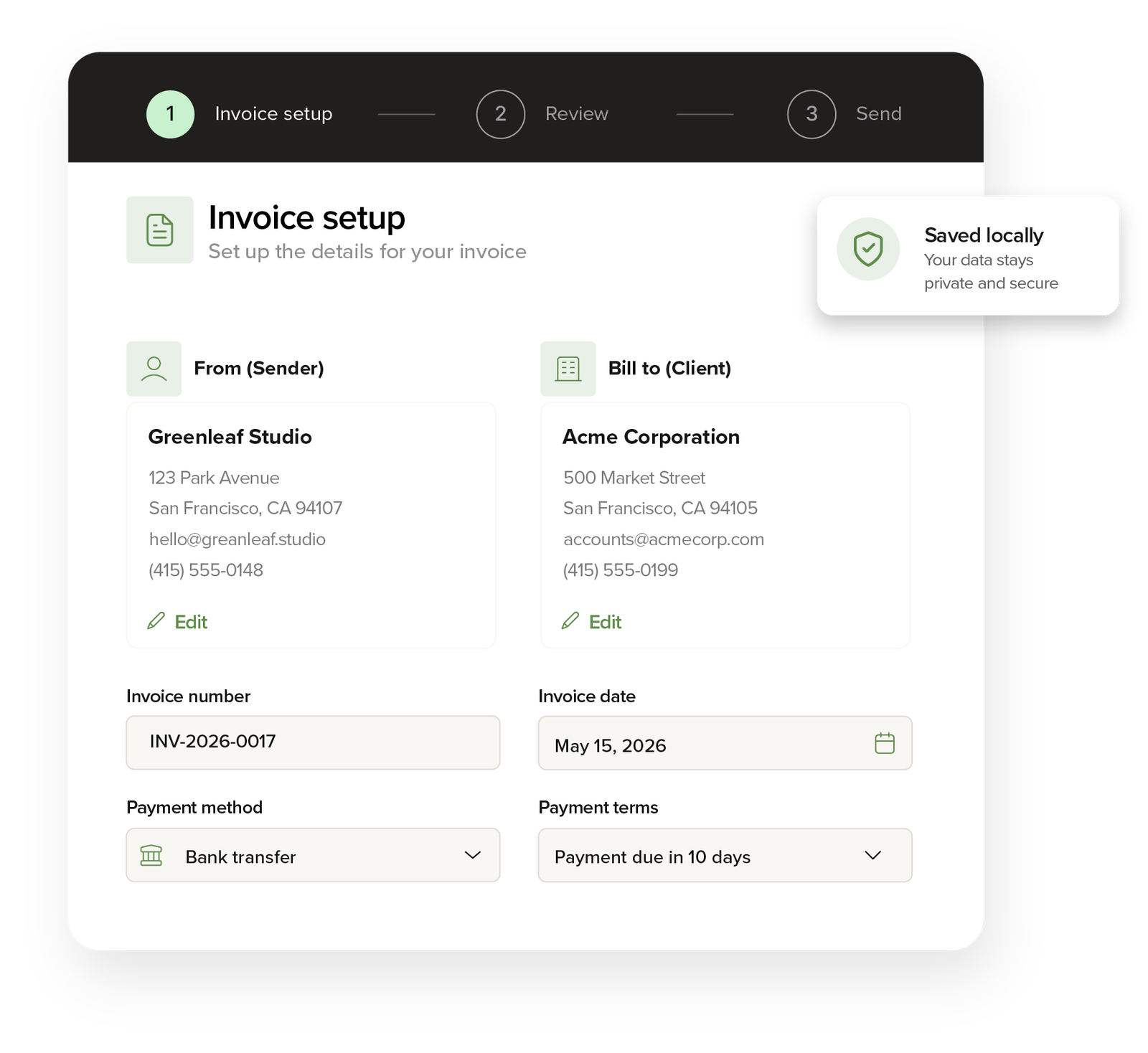Click the From (Sender) section heading
The width and height of the screenshot is (1148, 1053).
pos(259,369)
